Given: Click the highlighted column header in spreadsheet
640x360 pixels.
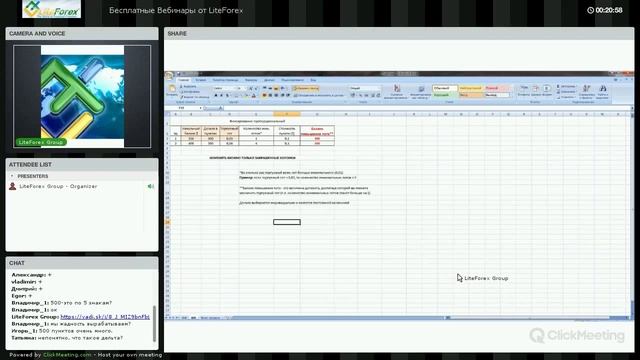Looking at the screenshot, I should (x=287, y=114).
